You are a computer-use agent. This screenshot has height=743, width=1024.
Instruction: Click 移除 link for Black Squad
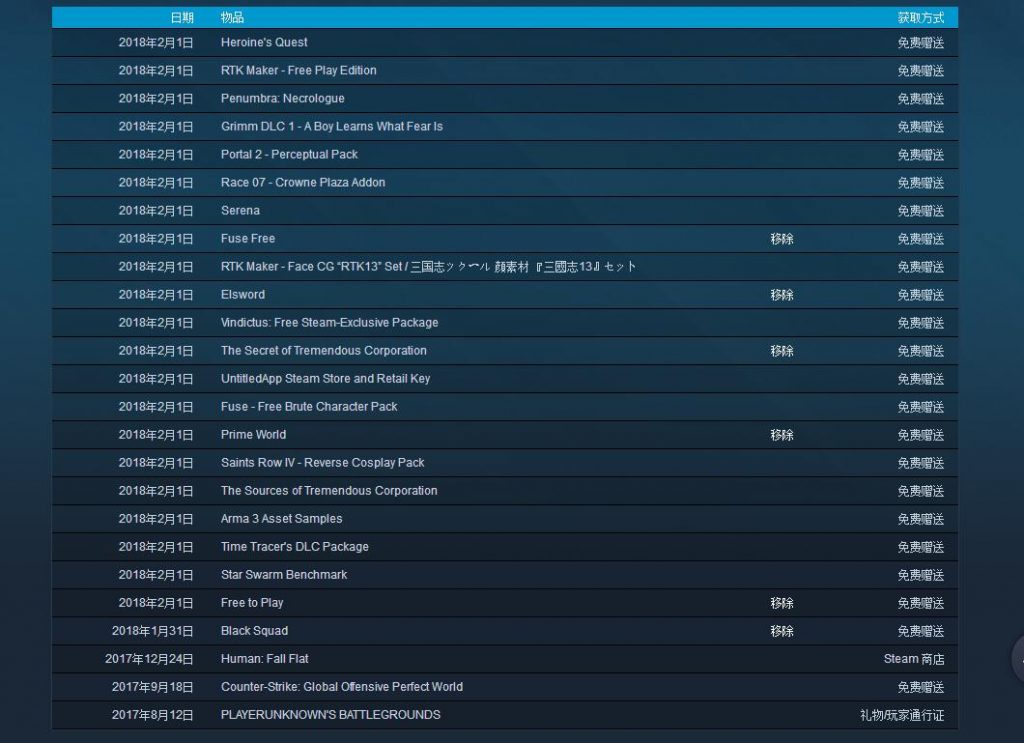pos(782,631)
